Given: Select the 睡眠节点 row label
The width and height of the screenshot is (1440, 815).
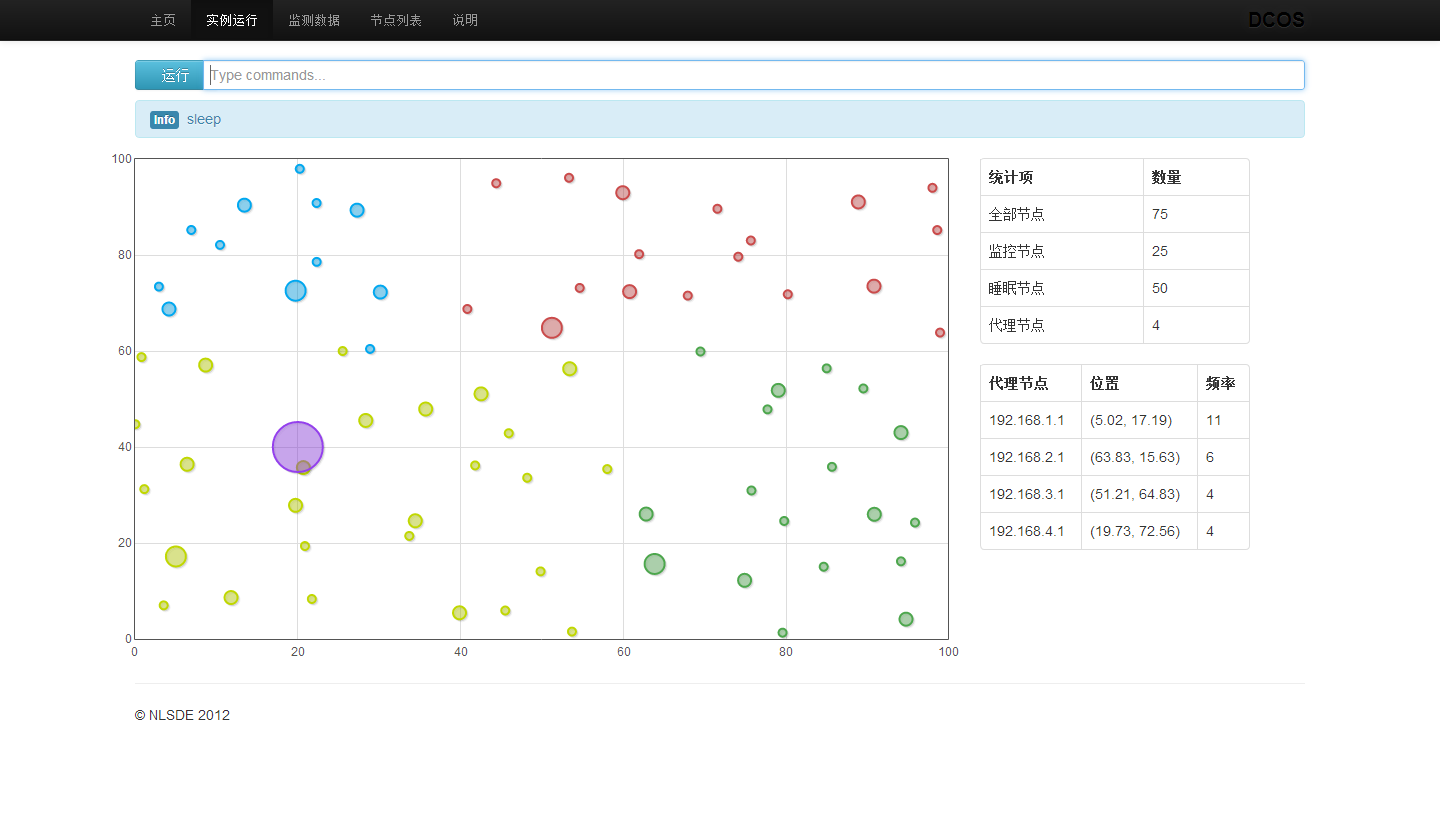Looking at the screenshot, I should click(x=1017, y=288).
